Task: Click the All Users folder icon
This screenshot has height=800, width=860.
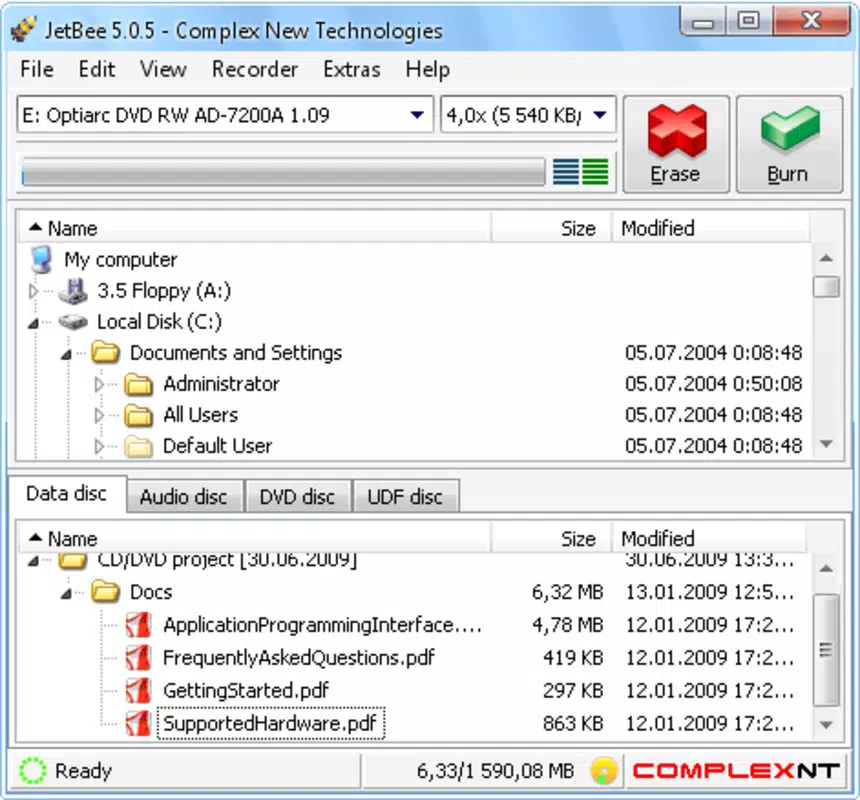Action: (138, 415)
